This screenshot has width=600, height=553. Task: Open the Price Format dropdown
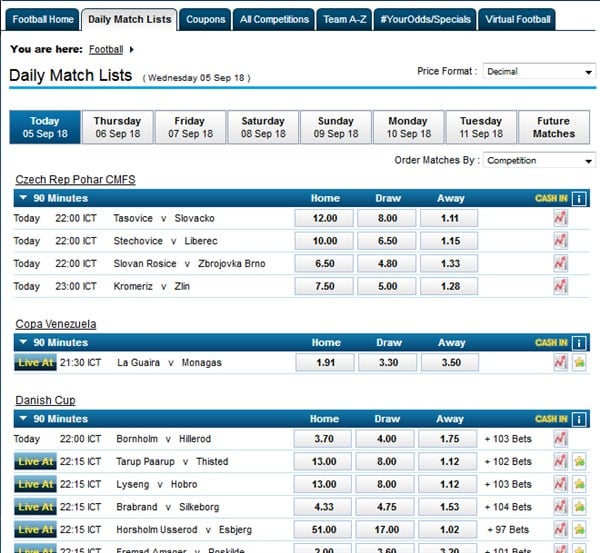point(539,72)
